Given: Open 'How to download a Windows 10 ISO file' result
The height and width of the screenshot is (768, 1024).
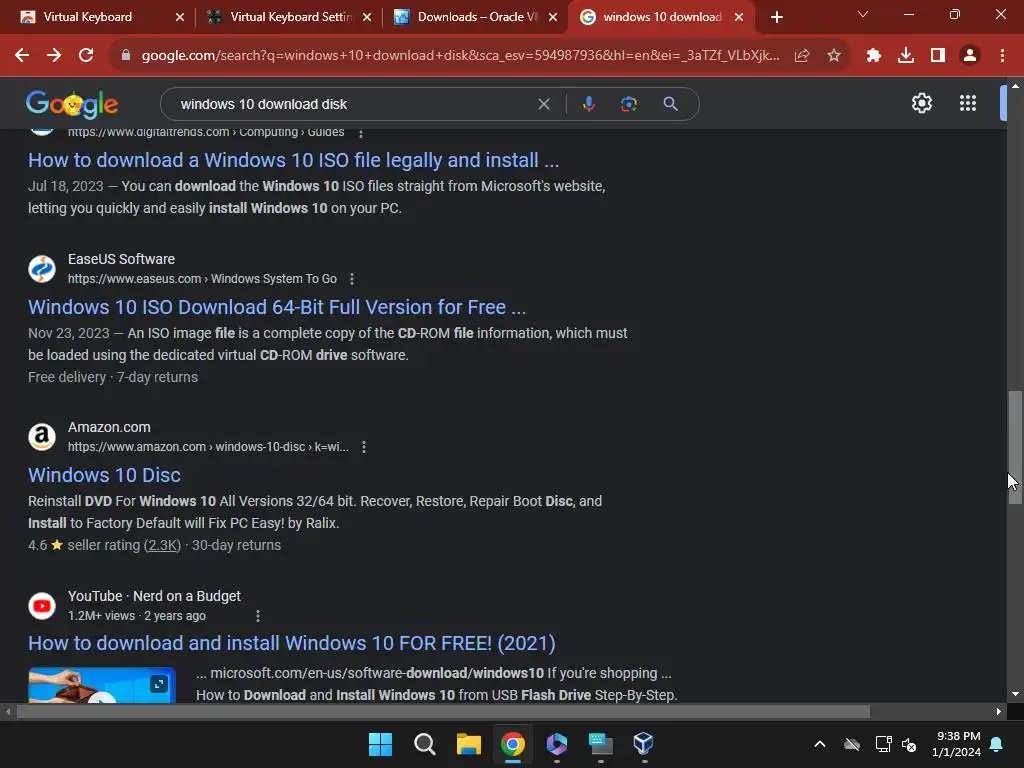Looking at the screenshot, I should click(x=293, y=160).
